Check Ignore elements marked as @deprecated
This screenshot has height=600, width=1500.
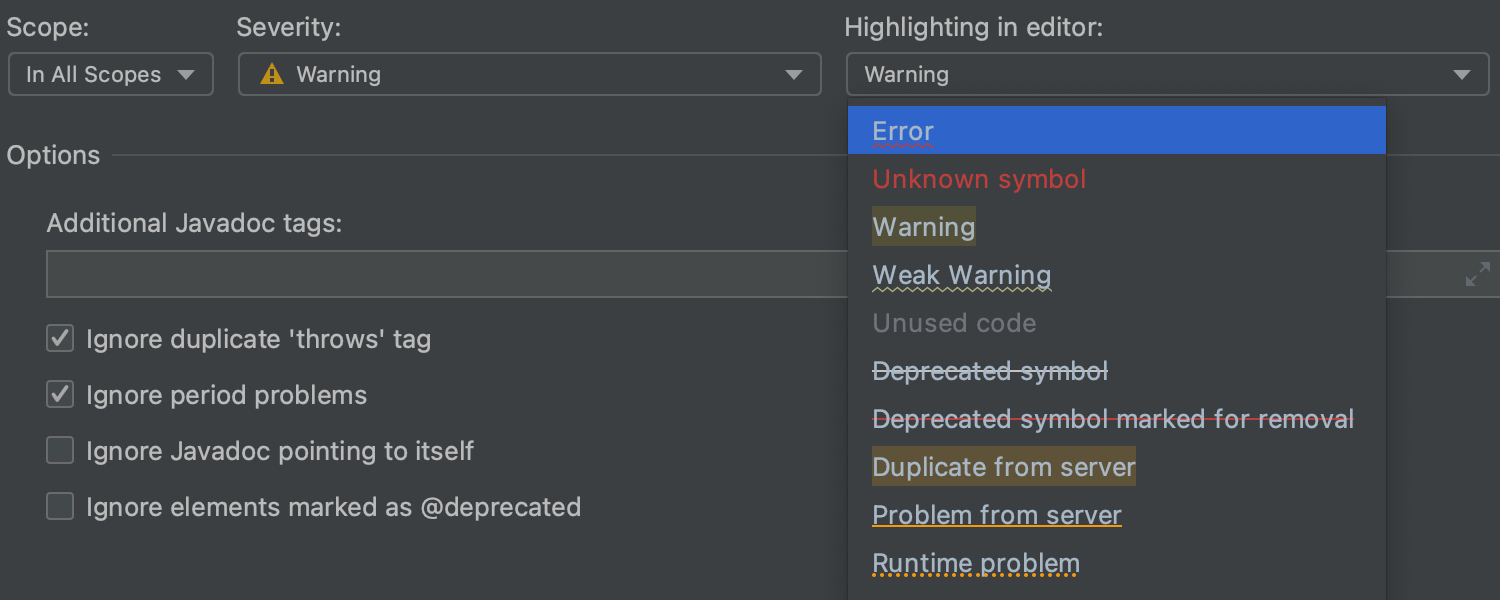point(60,507)
